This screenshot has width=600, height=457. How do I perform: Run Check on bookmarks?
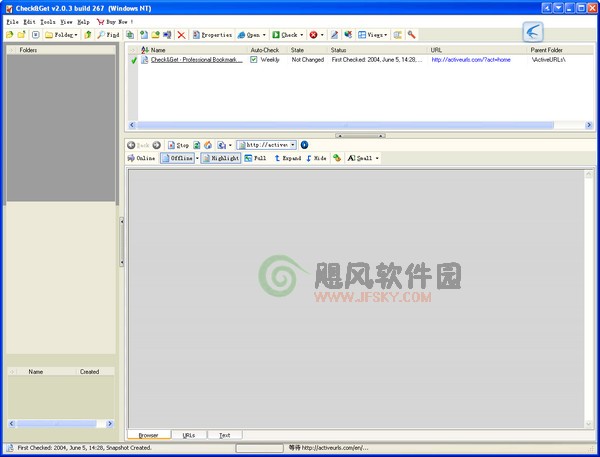285,35
